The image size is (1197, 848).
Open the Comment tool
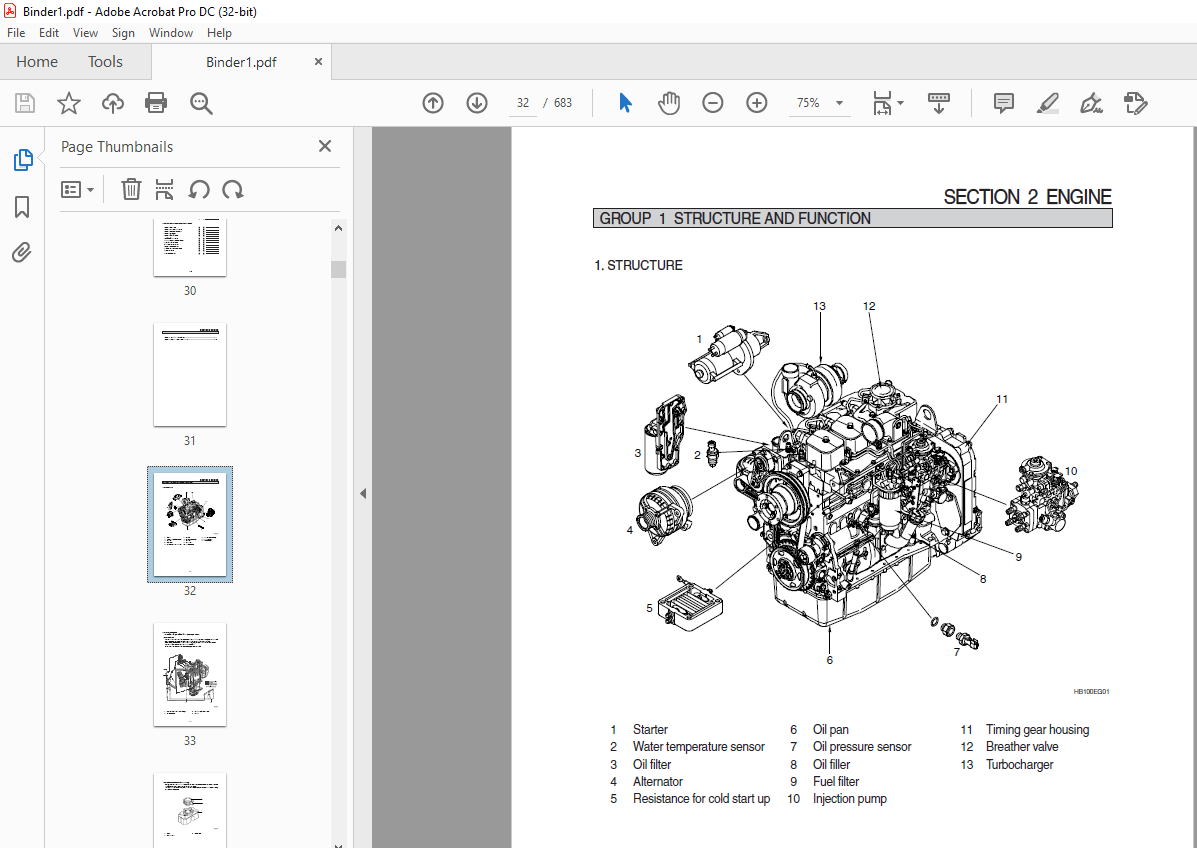[1002, 102]
